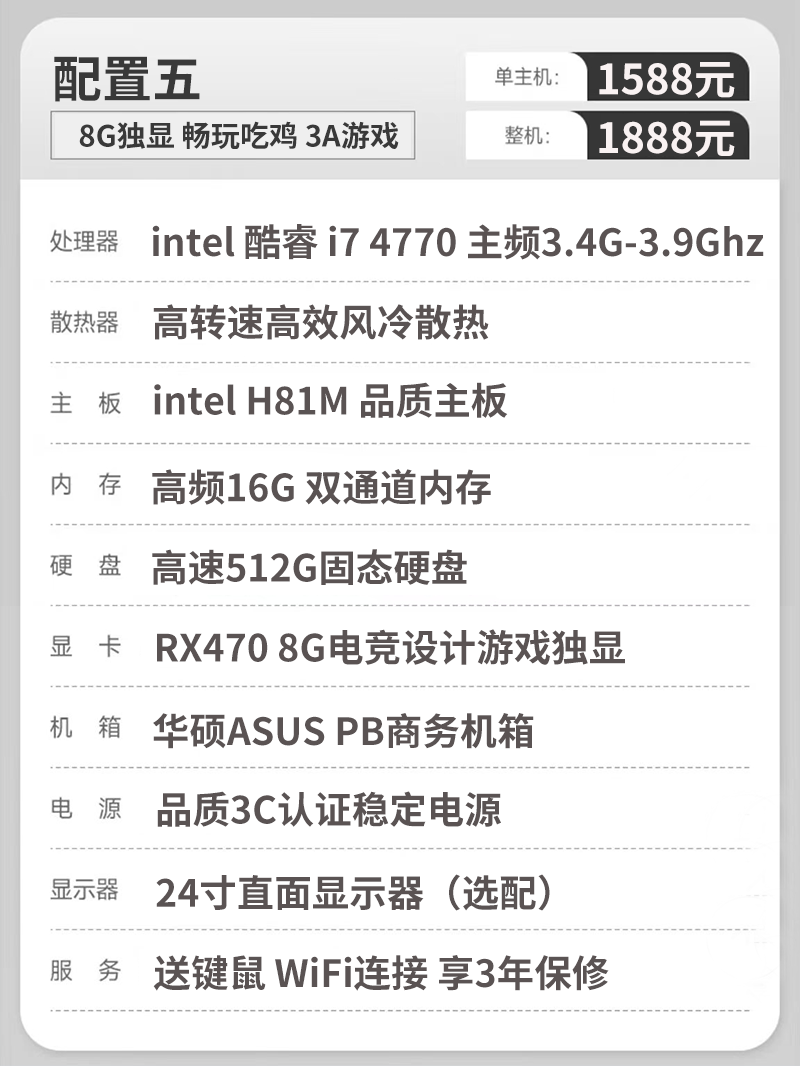
Task: Select the 显卡 row label
Action: tap(86, 646)
